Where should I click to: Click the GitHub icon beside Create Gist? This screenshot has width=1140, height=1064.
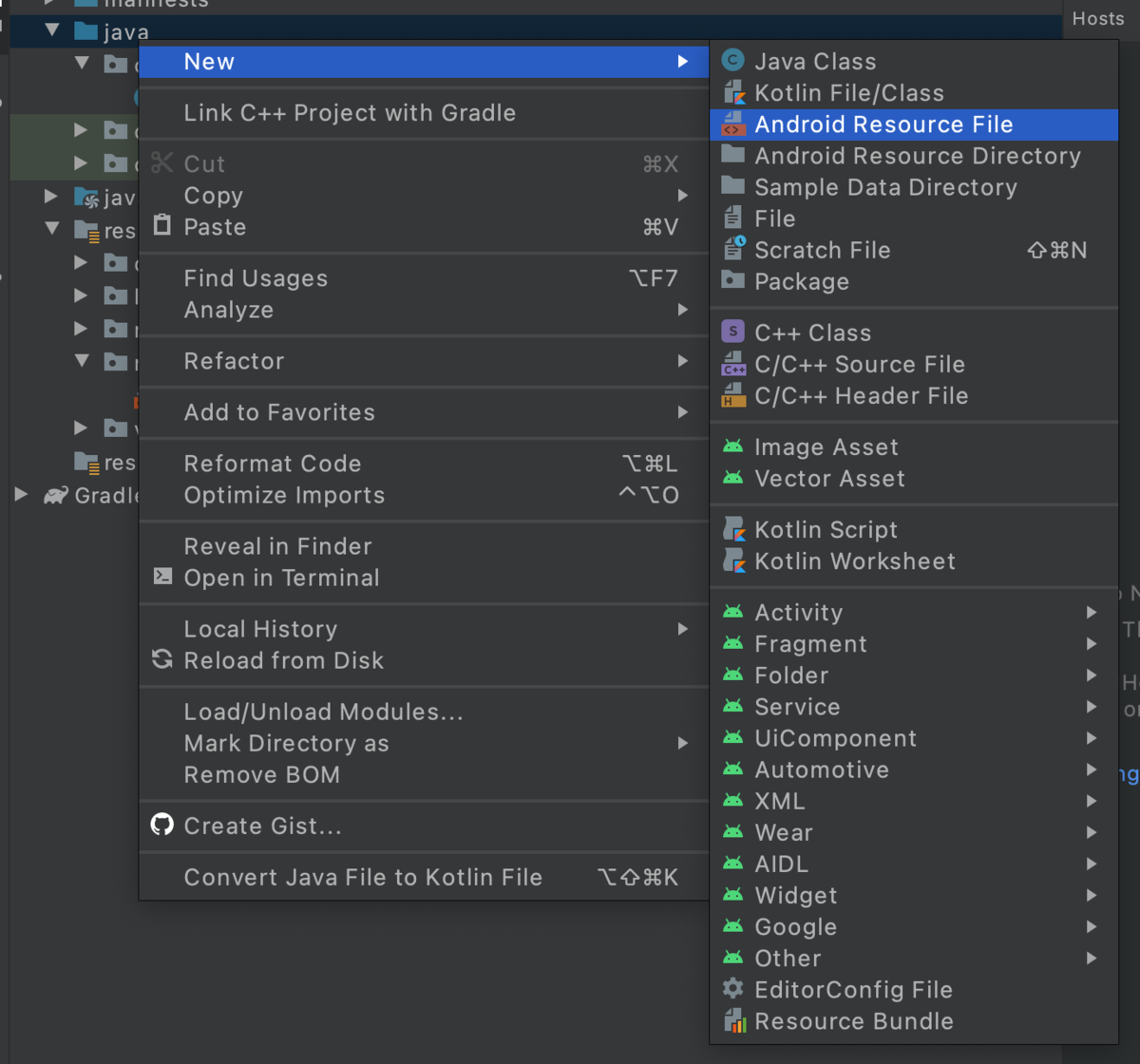tap(162, 825)
